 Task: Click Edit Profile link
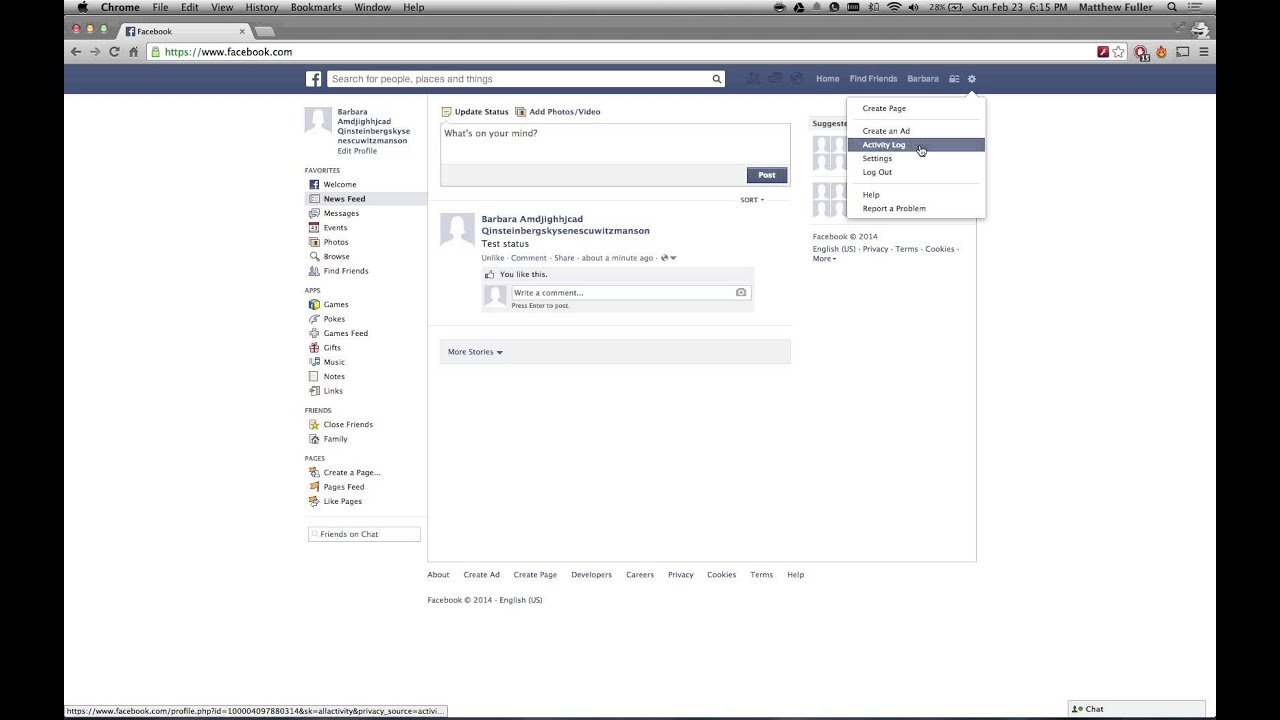coord(357,151)
